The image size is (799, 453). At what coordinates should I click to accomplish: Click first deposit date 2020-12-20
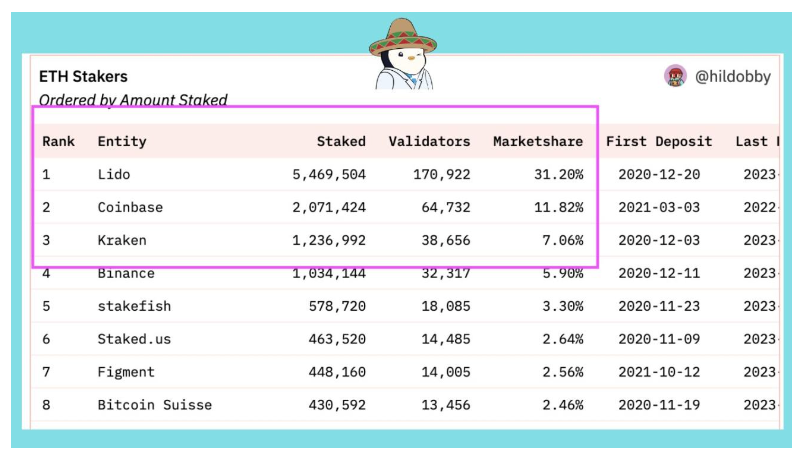(x=659, y=174)
